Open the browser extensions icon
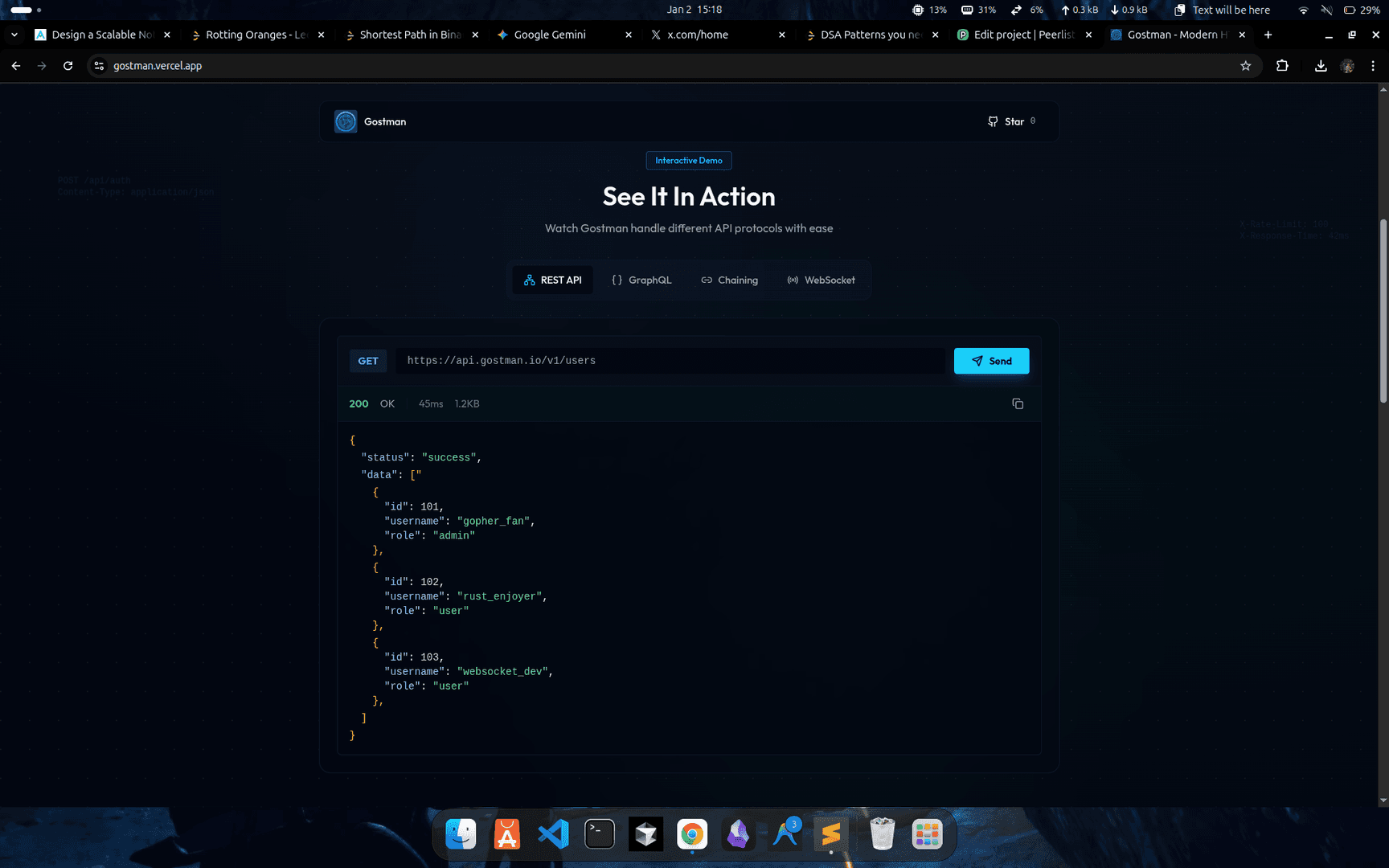This screenshot has width=1389, height=868. pos(1282,66)
